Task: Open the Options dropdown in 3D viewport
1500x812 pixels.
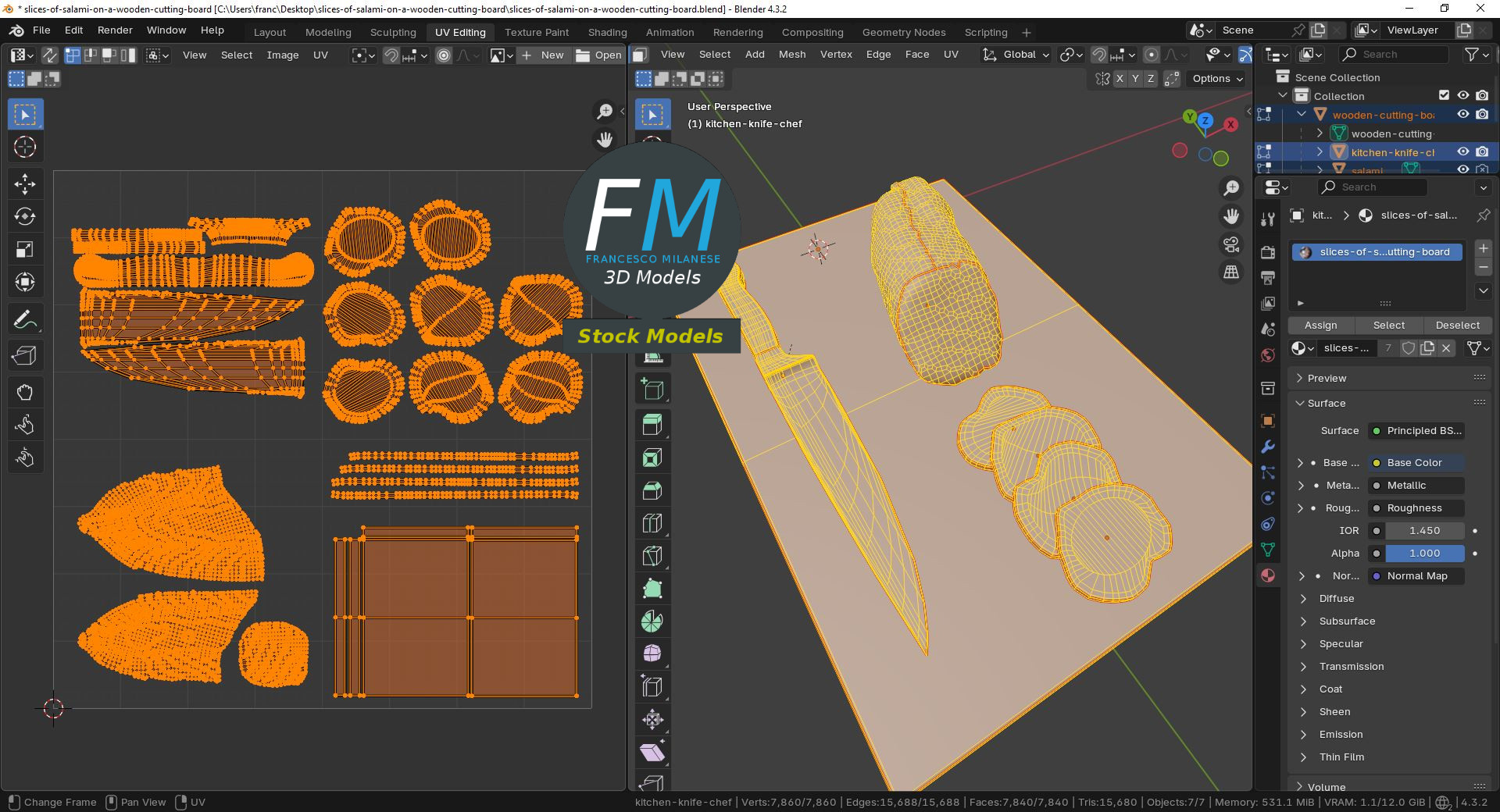Action: pyautogui.click(x=1217, y=79)
